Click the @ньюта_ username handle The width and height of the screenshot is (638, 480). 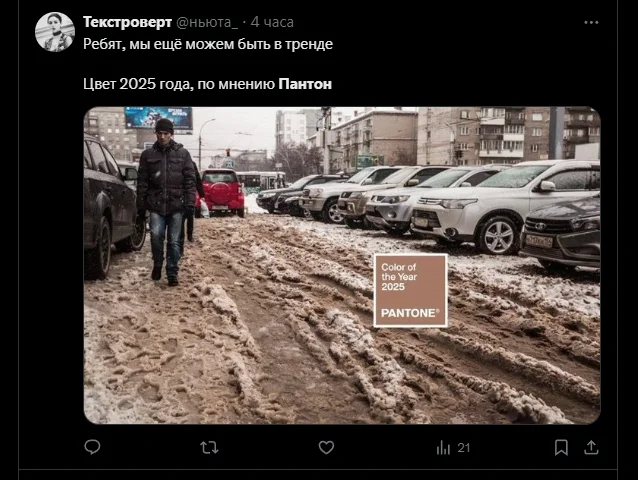tap(207, 22)
